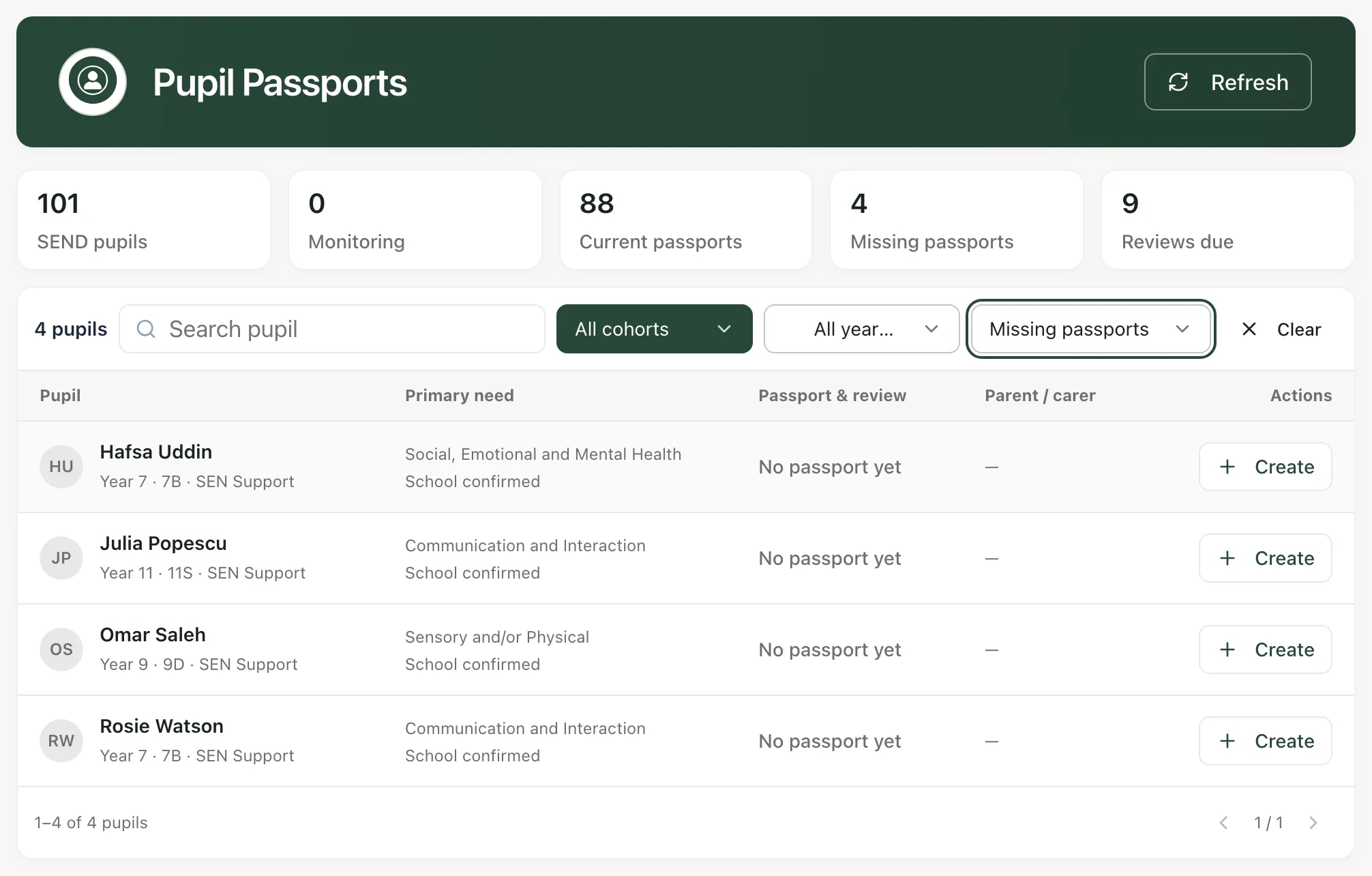Screen dimensions: 1372x876
Task: Click '1–4 of 4 pupils' footer text
Action: [91, 823]
